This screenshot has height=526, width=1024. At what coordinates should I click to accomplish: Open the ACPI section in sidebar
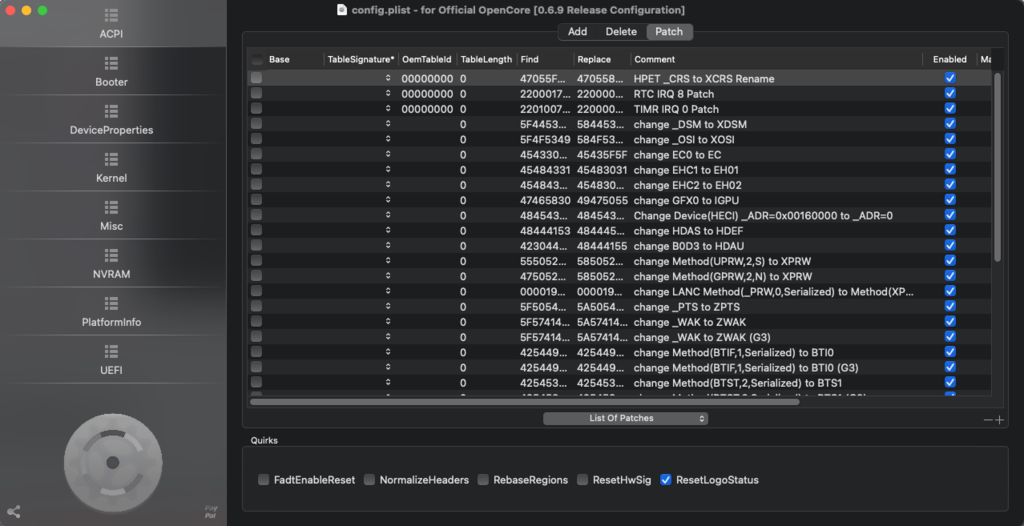click(x=111, y=24)
